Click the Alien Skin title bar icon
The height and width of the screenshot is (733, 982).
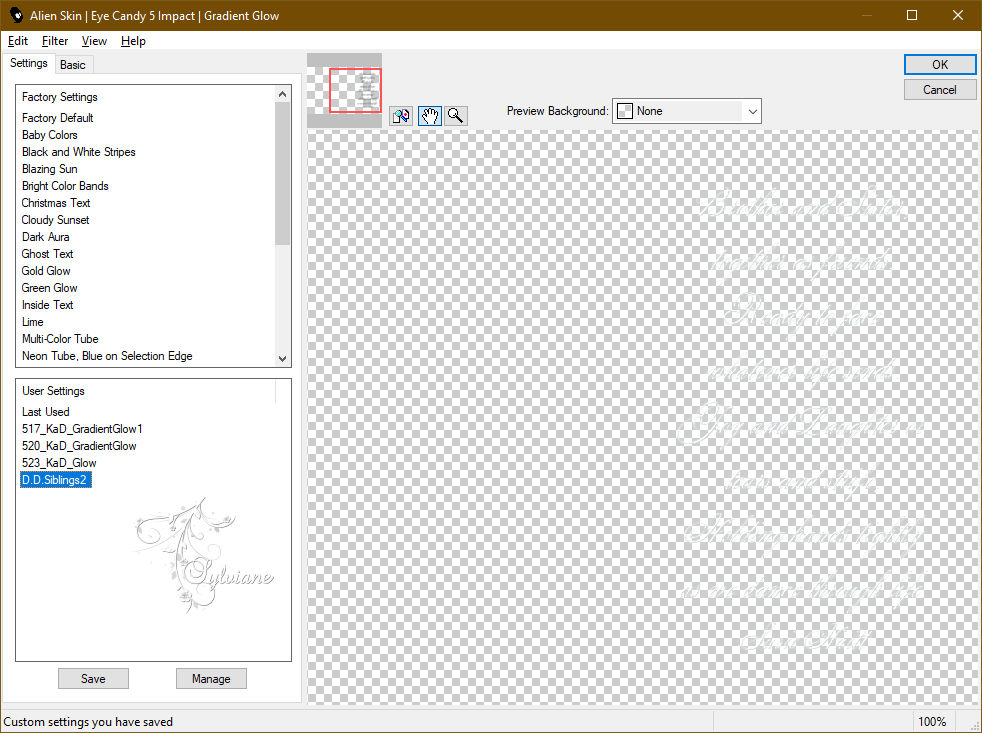pyautogui.click(x=16, y=15)
